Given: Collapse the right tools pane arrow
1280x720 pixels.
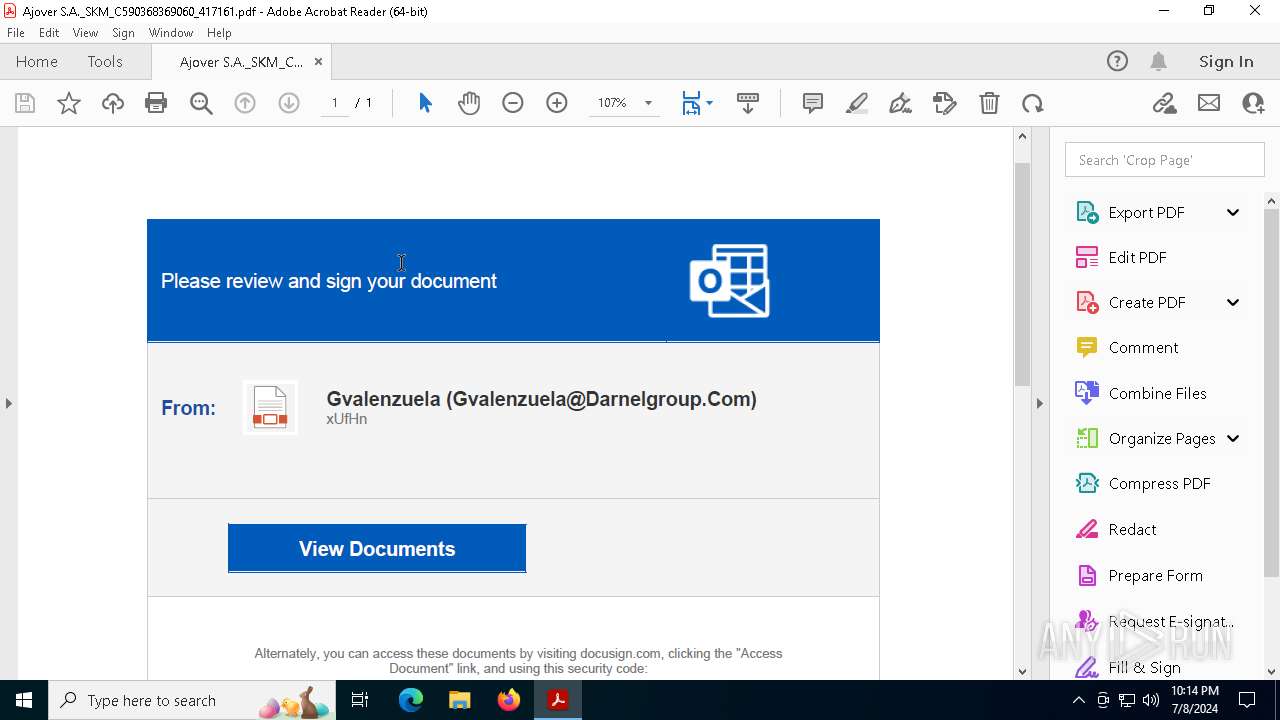Looking at the screenshot, I should pos(1039,403).
